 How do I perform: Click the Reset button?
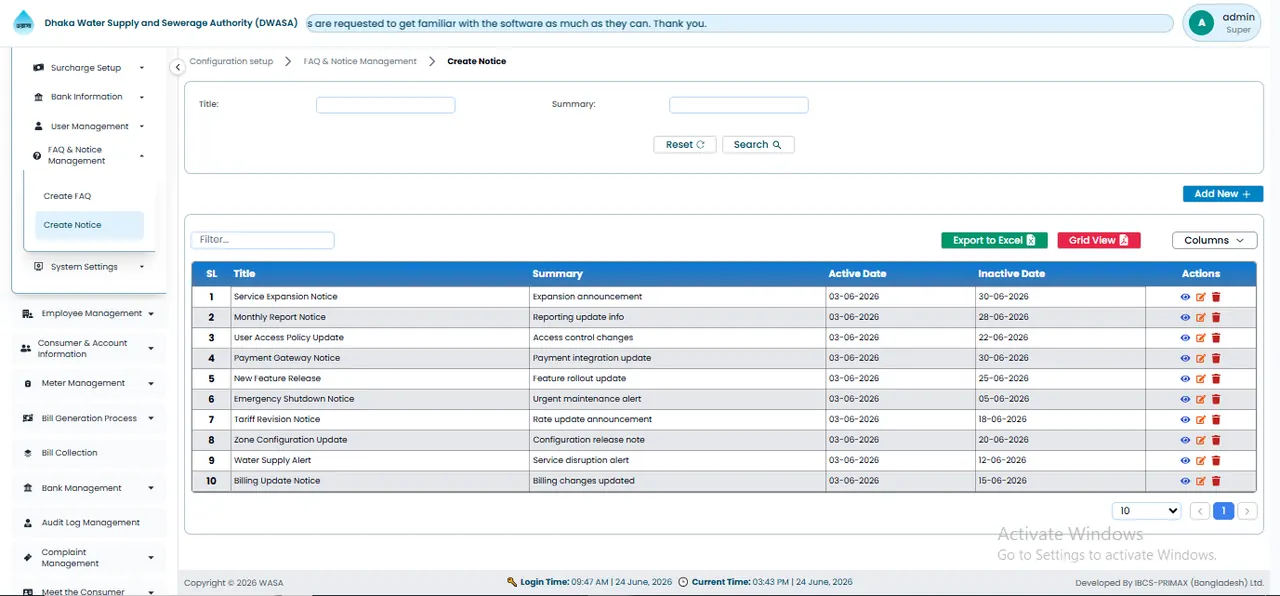point(685,145)
